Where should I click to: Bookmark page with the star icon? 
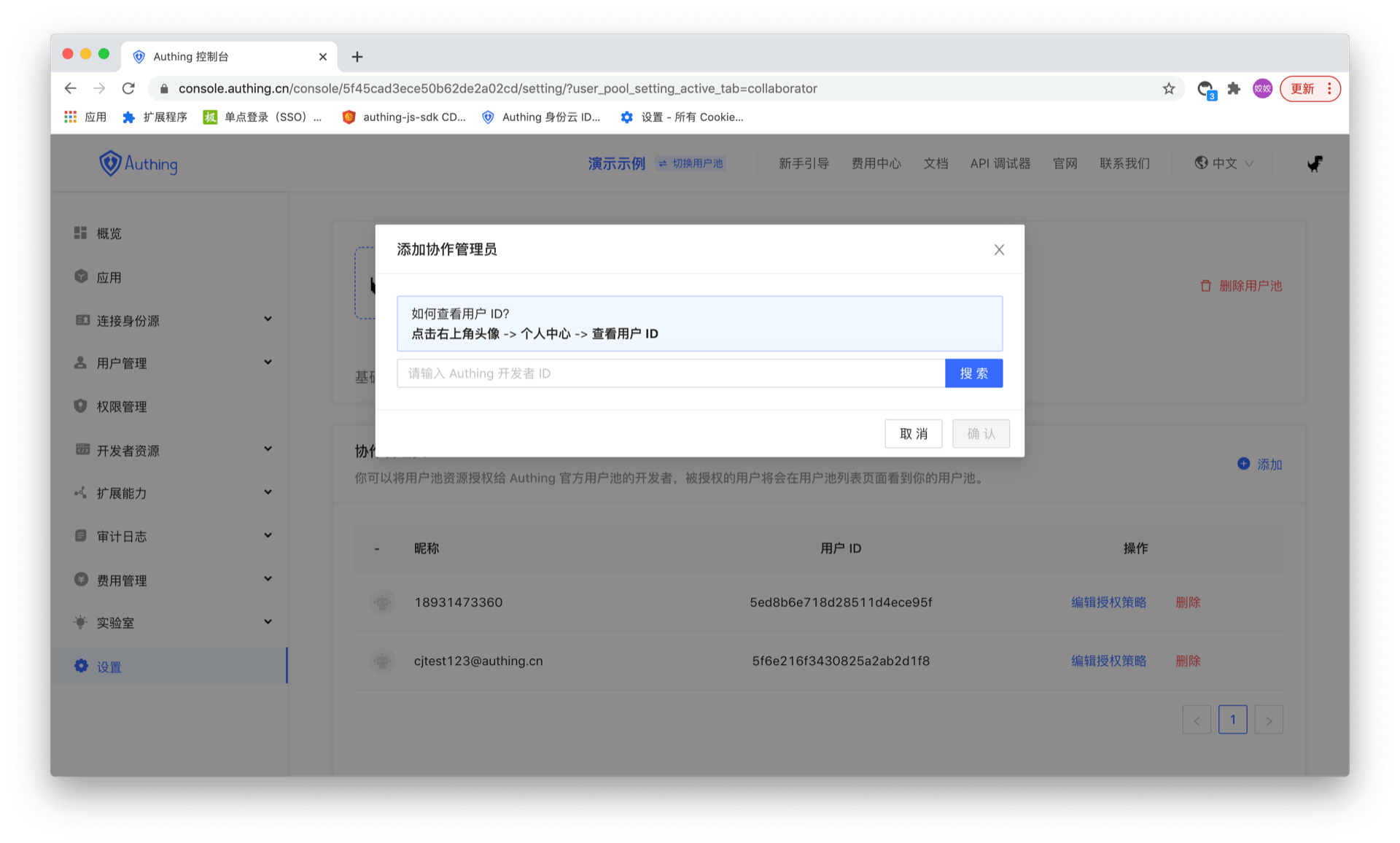pos(1169,88)
